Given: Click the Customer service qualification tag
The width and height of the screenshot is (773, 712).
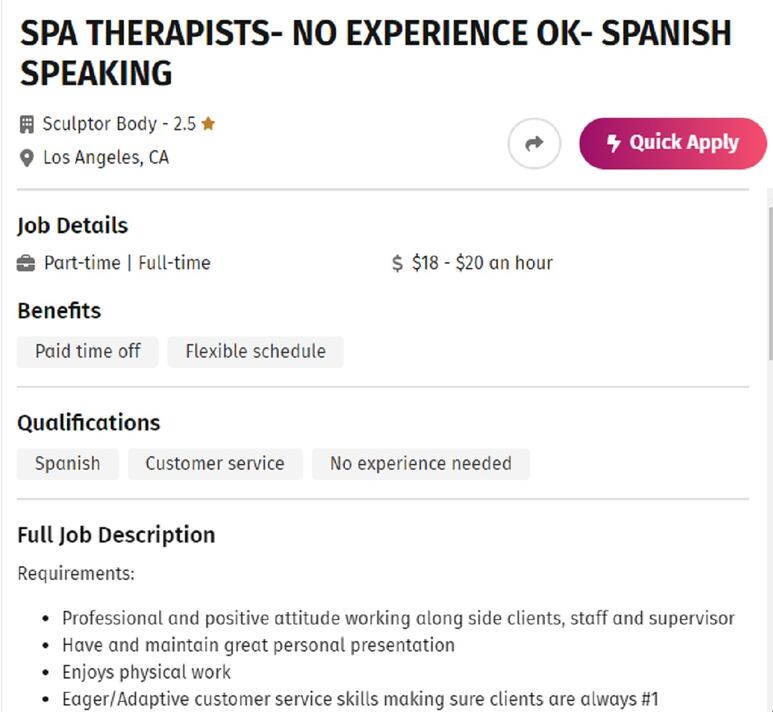Looking at the screenshot, I should (215, 463).
